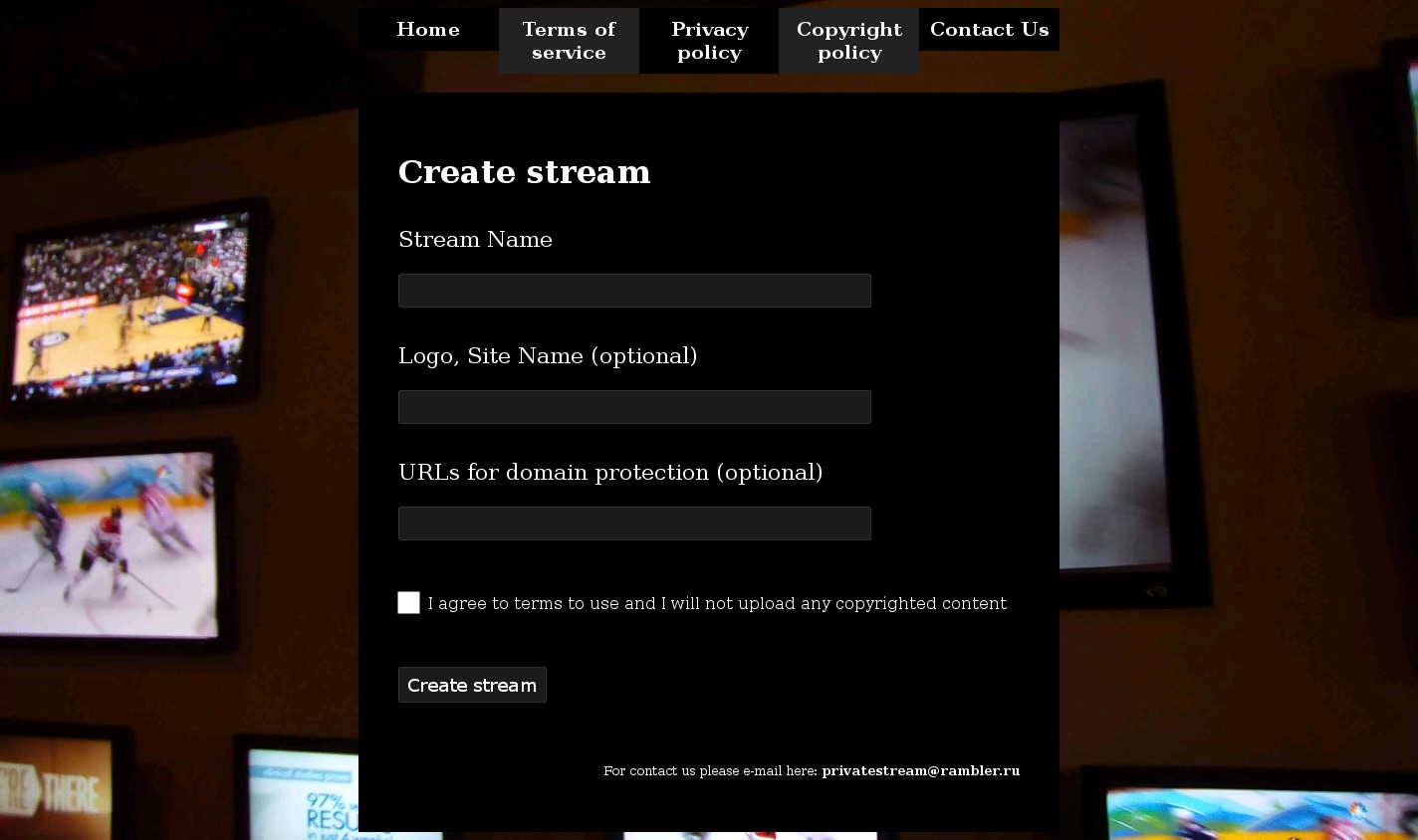Click the URLs for domain protection label
Image resolution: width=1418 pixels, height=840 pixels.
pyautogui.click(x=610, y=473)
